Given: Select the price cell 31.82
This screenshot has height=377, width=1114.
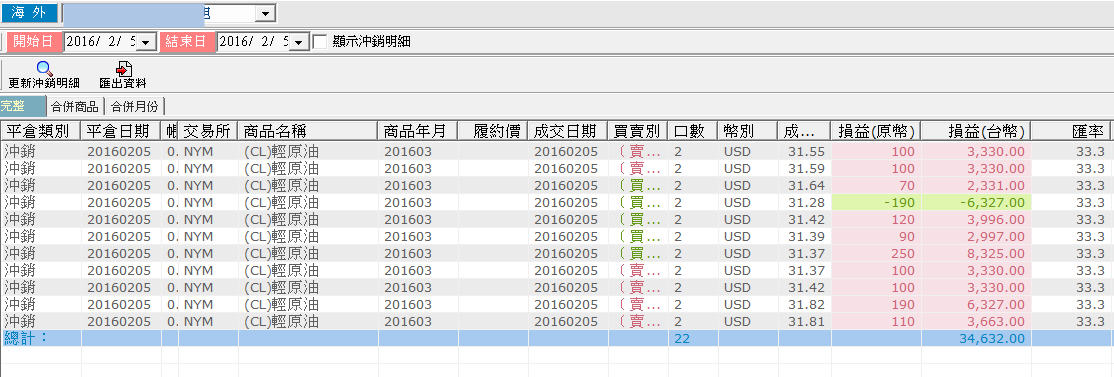Looking at the screenshot, I should coord(806,305).
